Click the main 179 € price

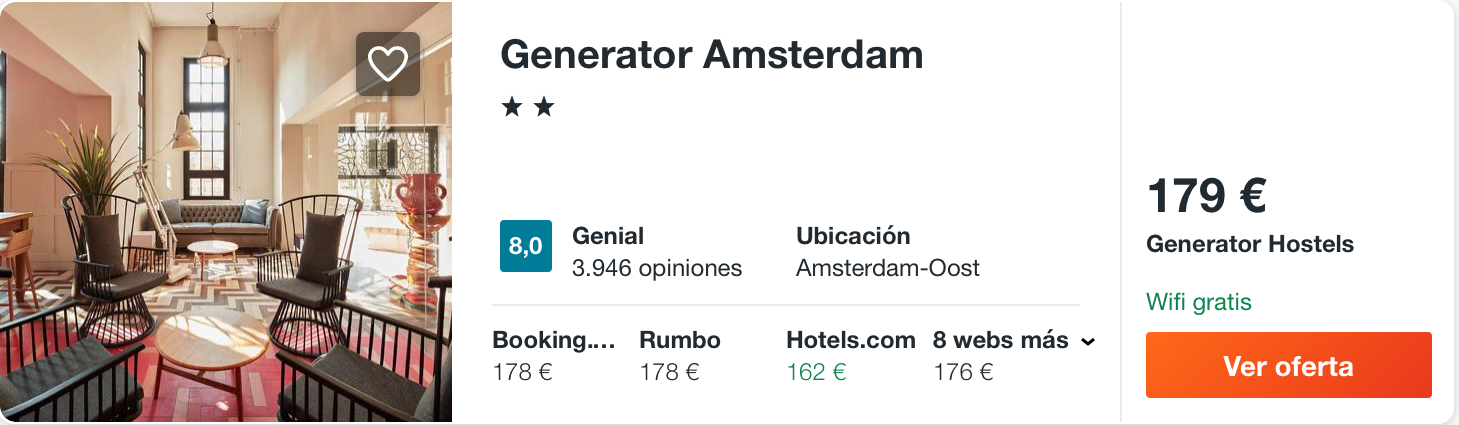tap(1206, 196)
